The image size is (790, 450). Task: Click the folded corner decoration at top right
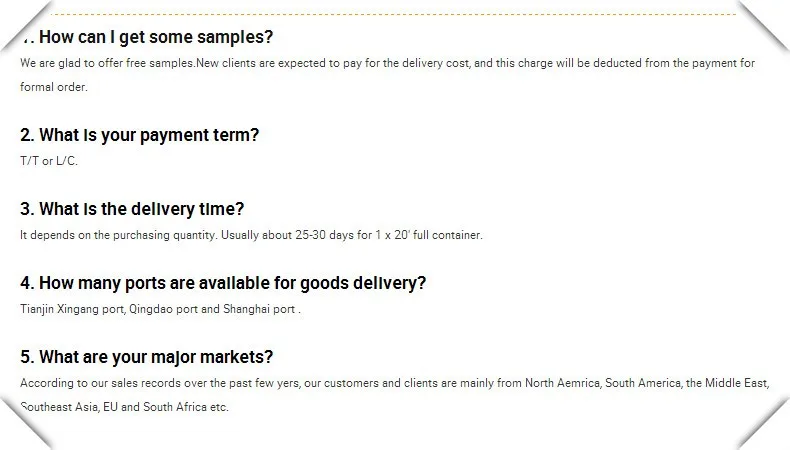point(764,24)
